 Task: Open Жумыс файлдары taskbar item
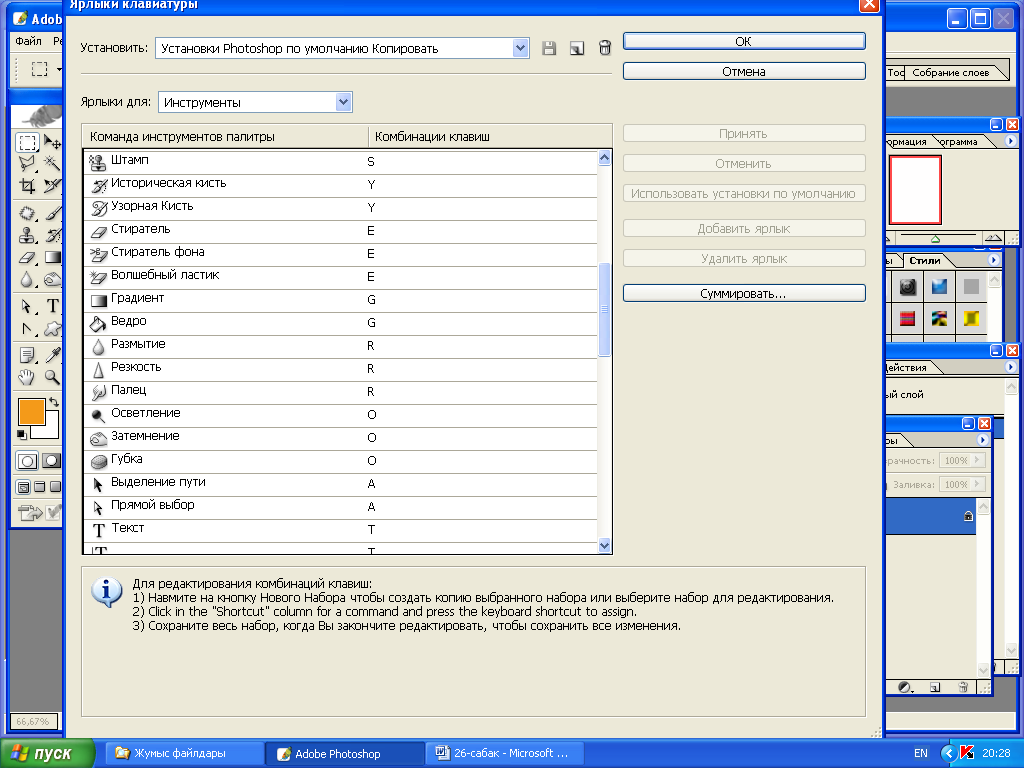pyautogui.click(x=185, y=753)
